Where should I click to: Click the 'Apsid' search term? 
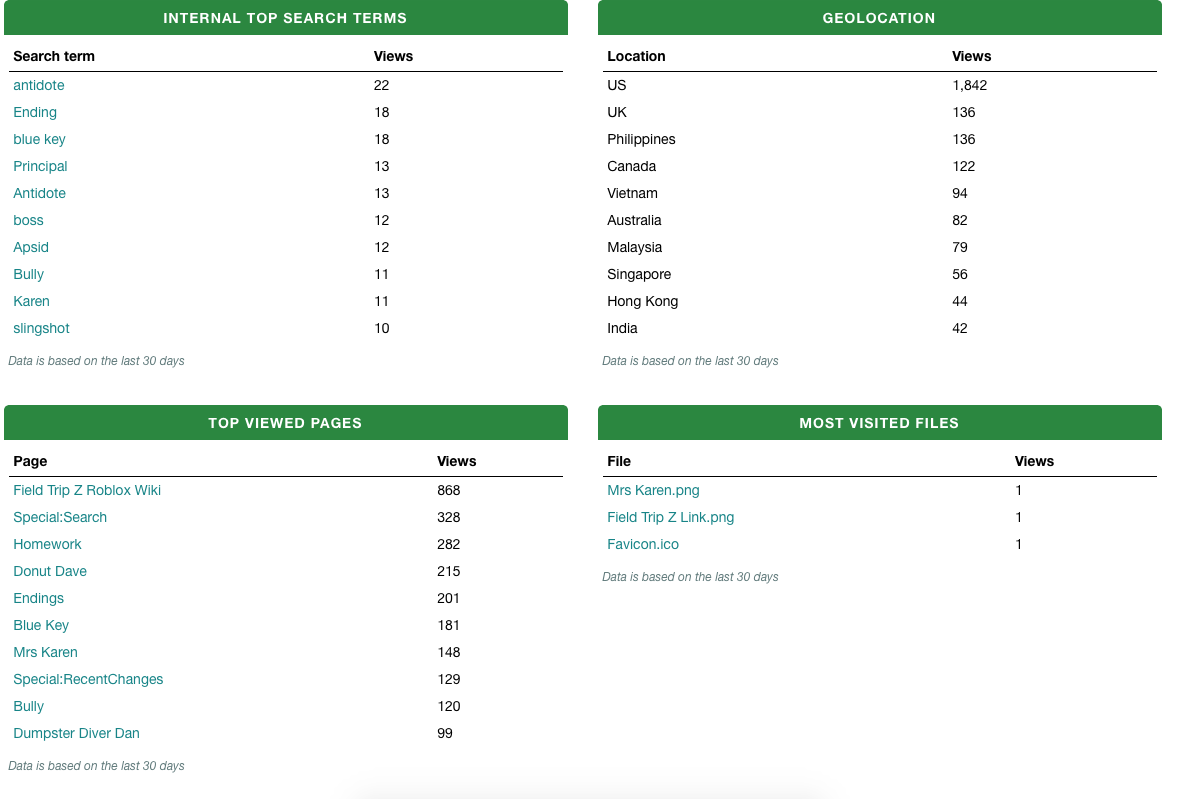[x=31, y=248]
